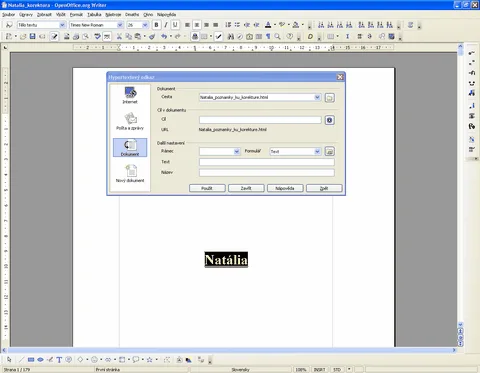The height and width of the screenshot is (373, 480).
Task: Open the Nástroje menu
Action: click(x=113, y=15)
